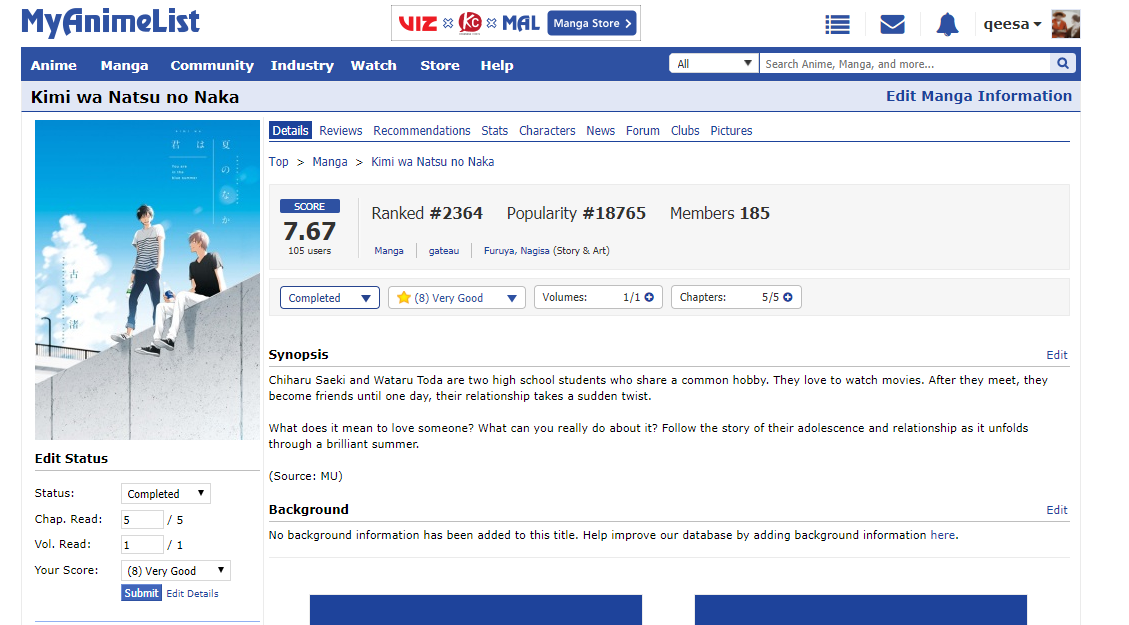
Task: Open the Characters tab
Action: (547, 131)
